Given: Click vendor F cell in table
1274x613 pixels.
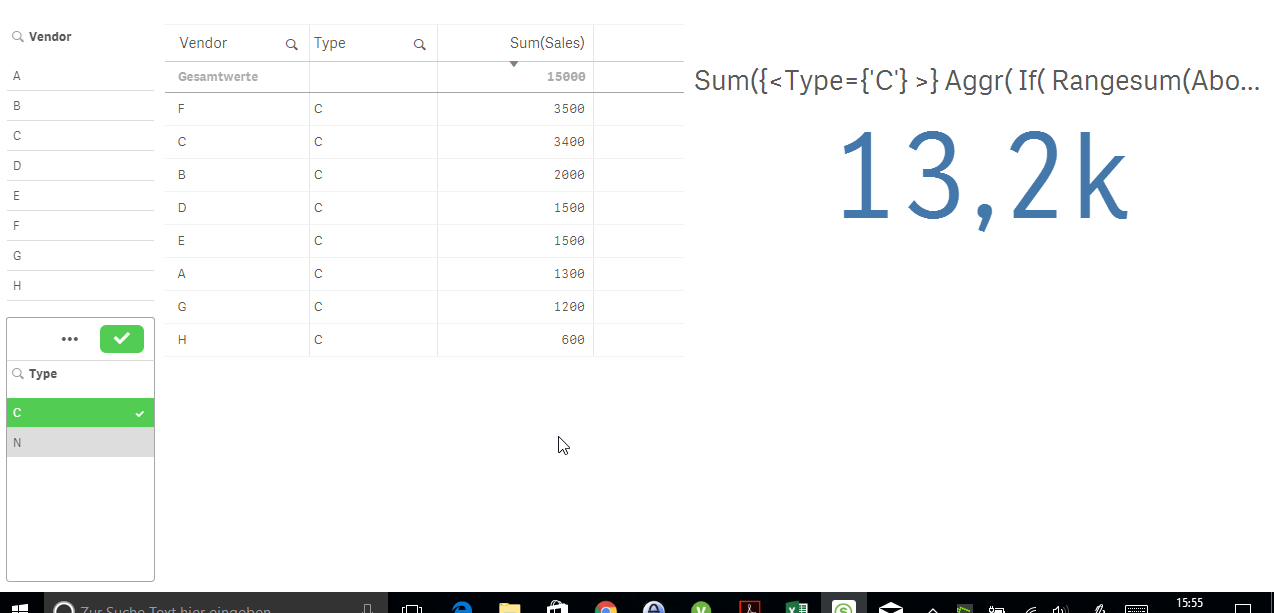Looking at the screenshot, I should pos(237,109).
